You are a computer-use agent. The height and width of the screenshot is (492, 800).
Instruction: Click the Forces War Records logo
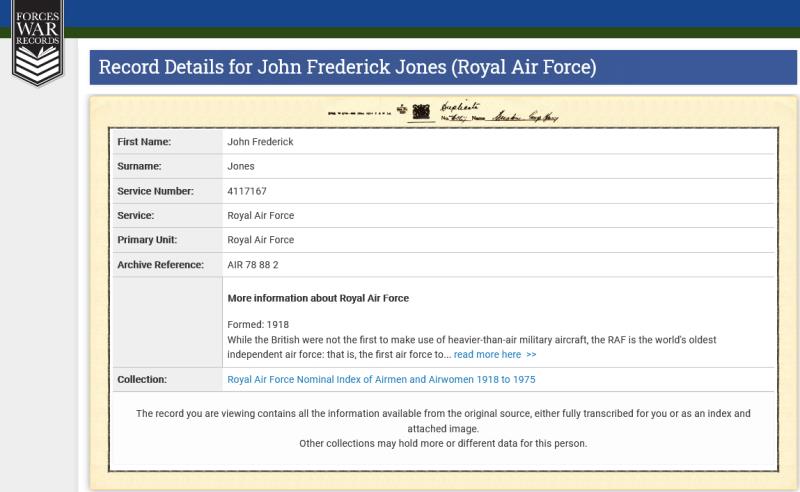(x=37, y=44)
